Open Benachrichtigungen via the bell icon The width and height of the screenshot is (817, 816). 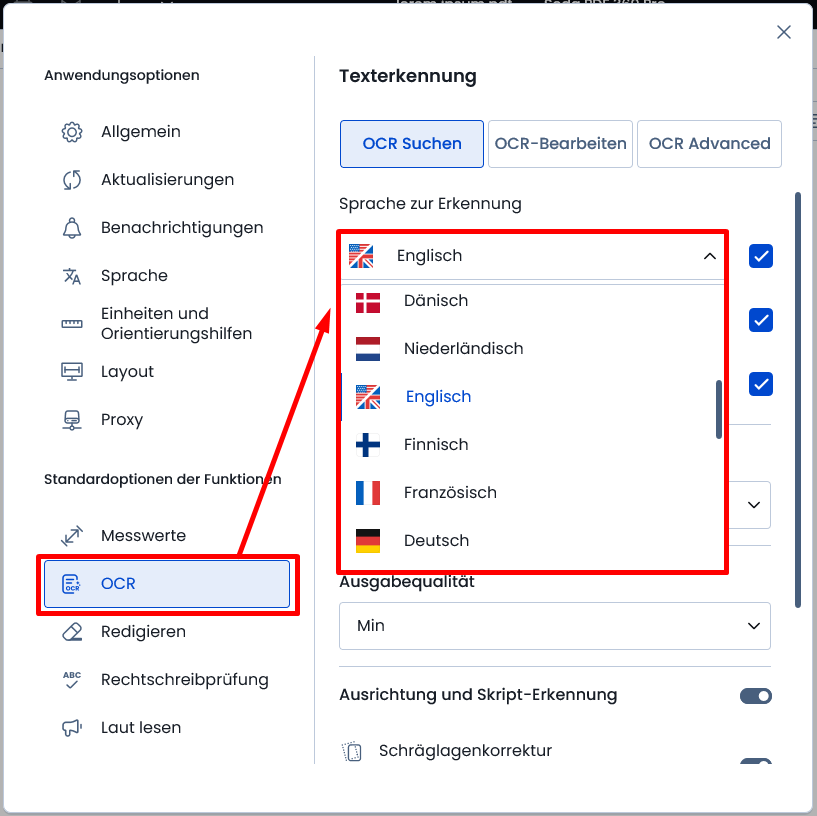(72, 228)
